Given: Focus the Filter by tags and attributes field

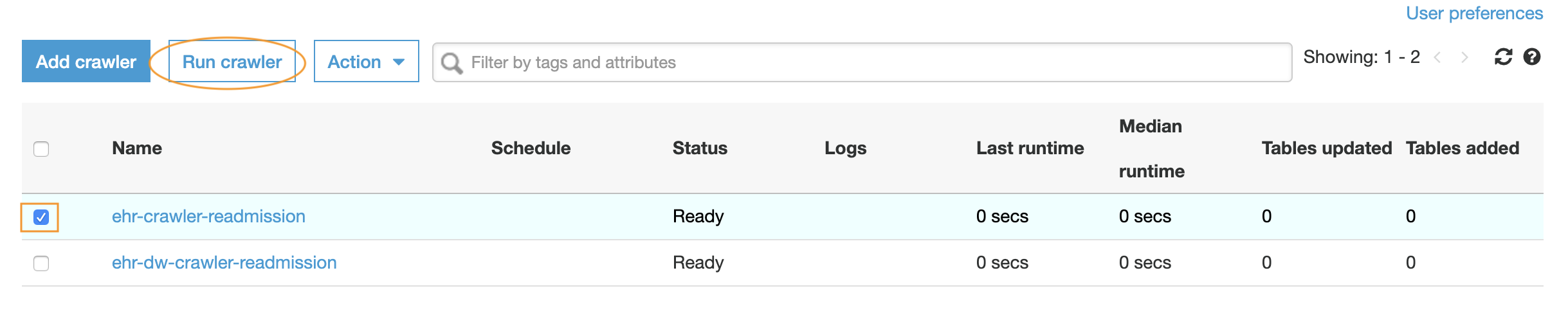Looking at the screenshot, I should 862,62.
